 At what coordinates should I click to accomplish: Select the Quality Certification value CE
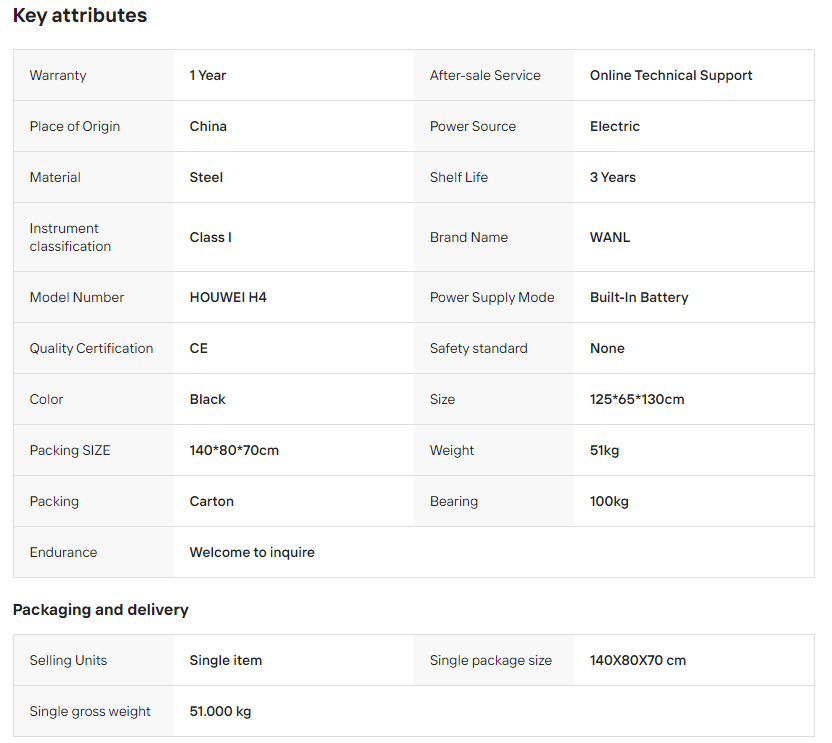pyautogui.click(x=199, y=348)
